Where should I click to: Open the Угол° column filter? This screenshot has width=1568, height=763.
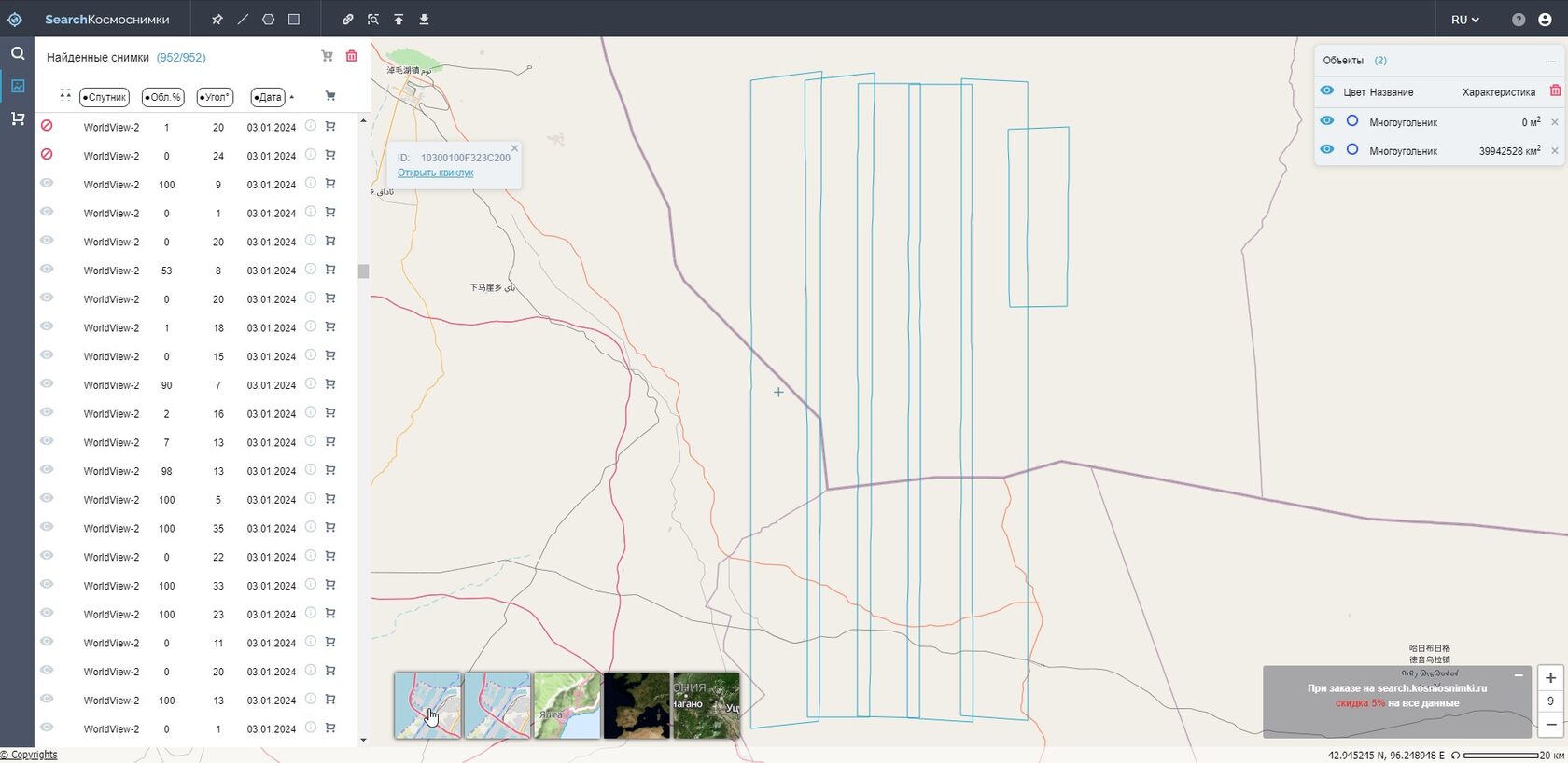tap(215, 97)
